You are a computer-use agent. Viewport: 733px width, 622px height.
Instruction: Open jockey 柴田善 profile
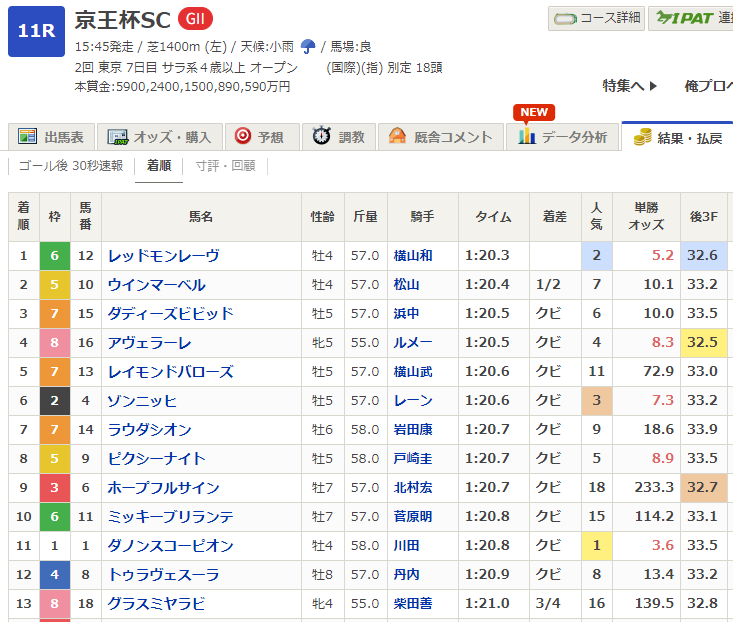coord(413,603)
